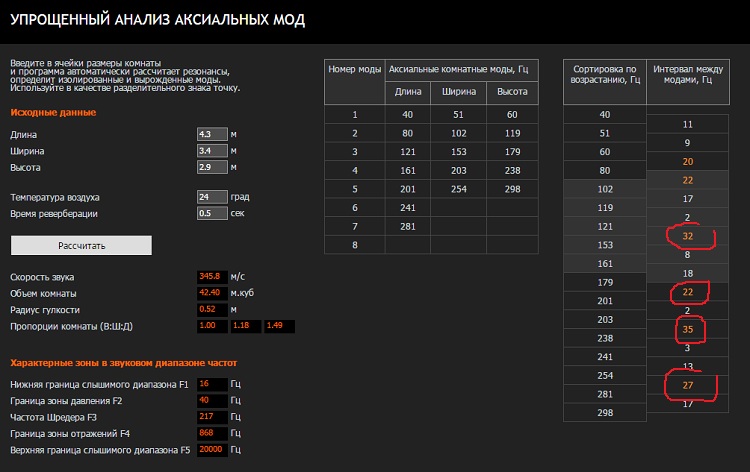Select the Ширина input field showing 3.4
Screen dimensions: 750x472
[212, 150]
